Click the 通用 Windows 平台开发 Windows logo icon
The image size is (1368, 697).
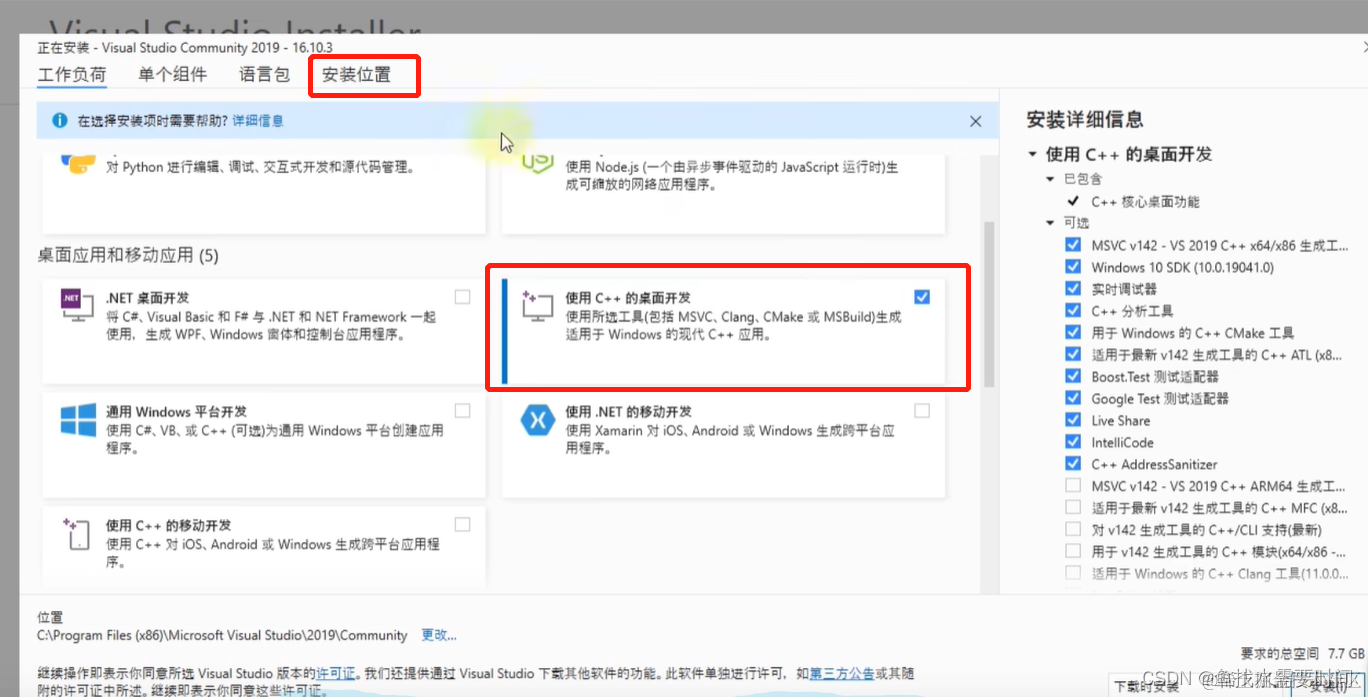point(76,421)
